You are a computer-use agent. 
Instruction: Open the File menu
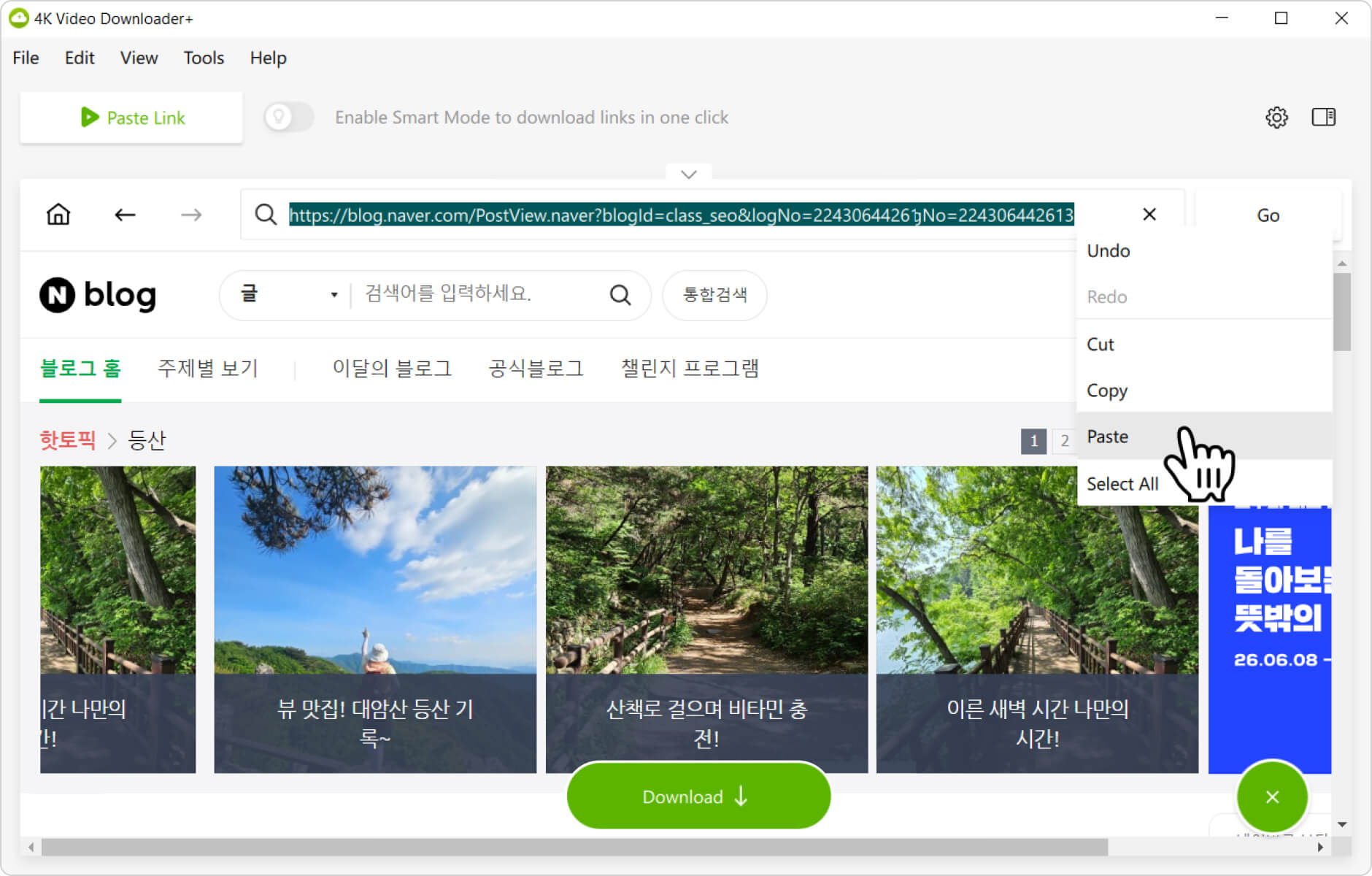click(x=26, y=58)
